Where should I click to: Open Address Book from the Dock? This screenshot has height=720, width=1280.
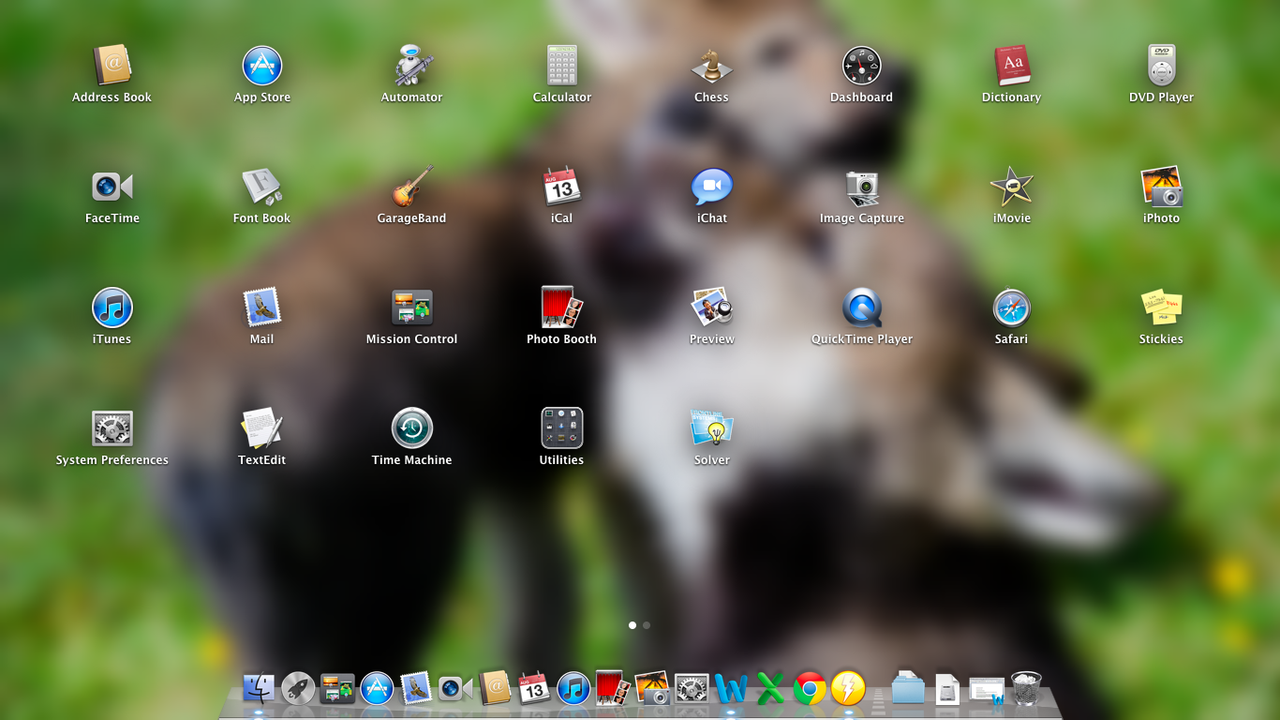pos(495,688)
